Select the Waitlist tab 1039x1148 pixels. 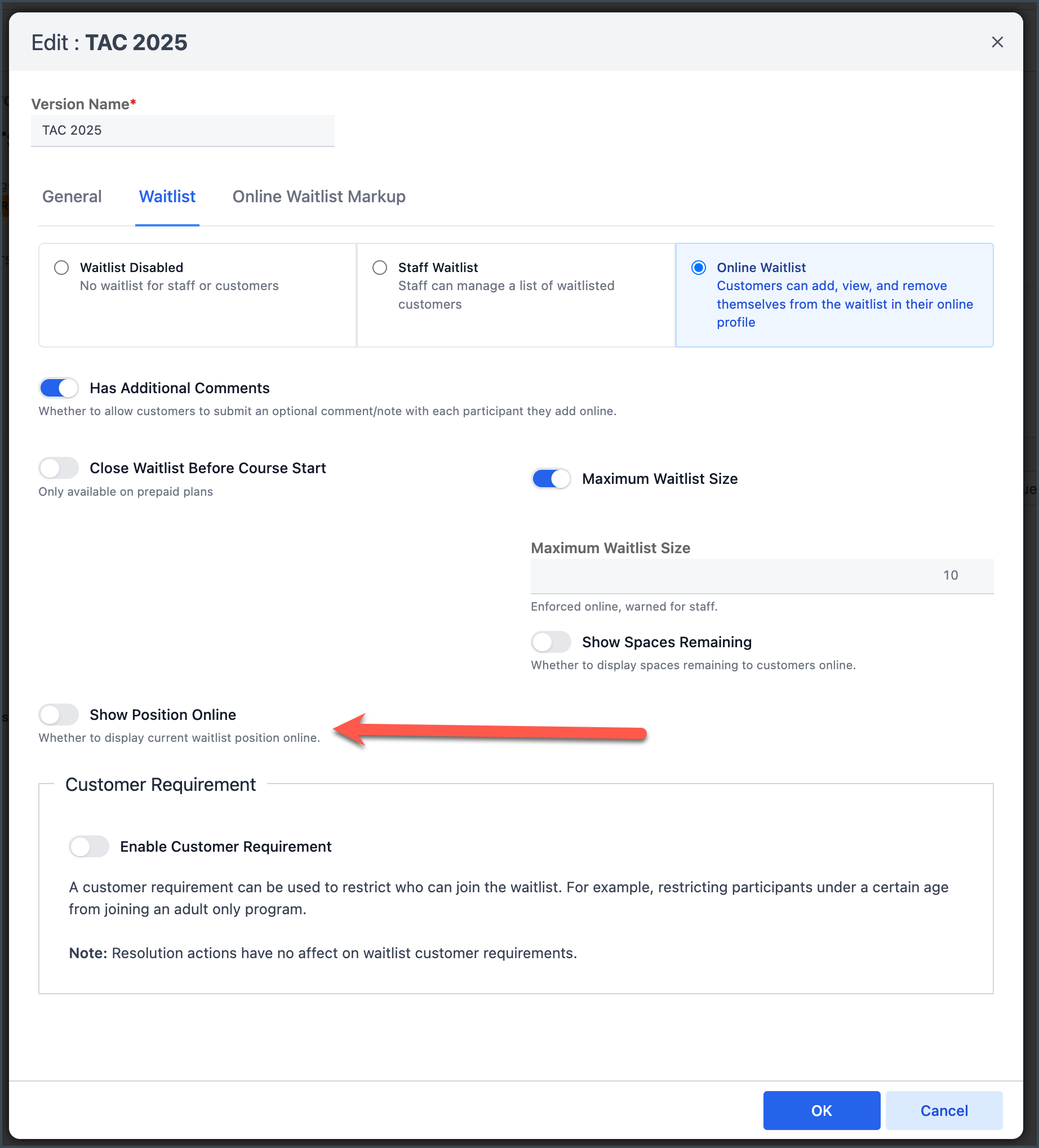point(167,197)
